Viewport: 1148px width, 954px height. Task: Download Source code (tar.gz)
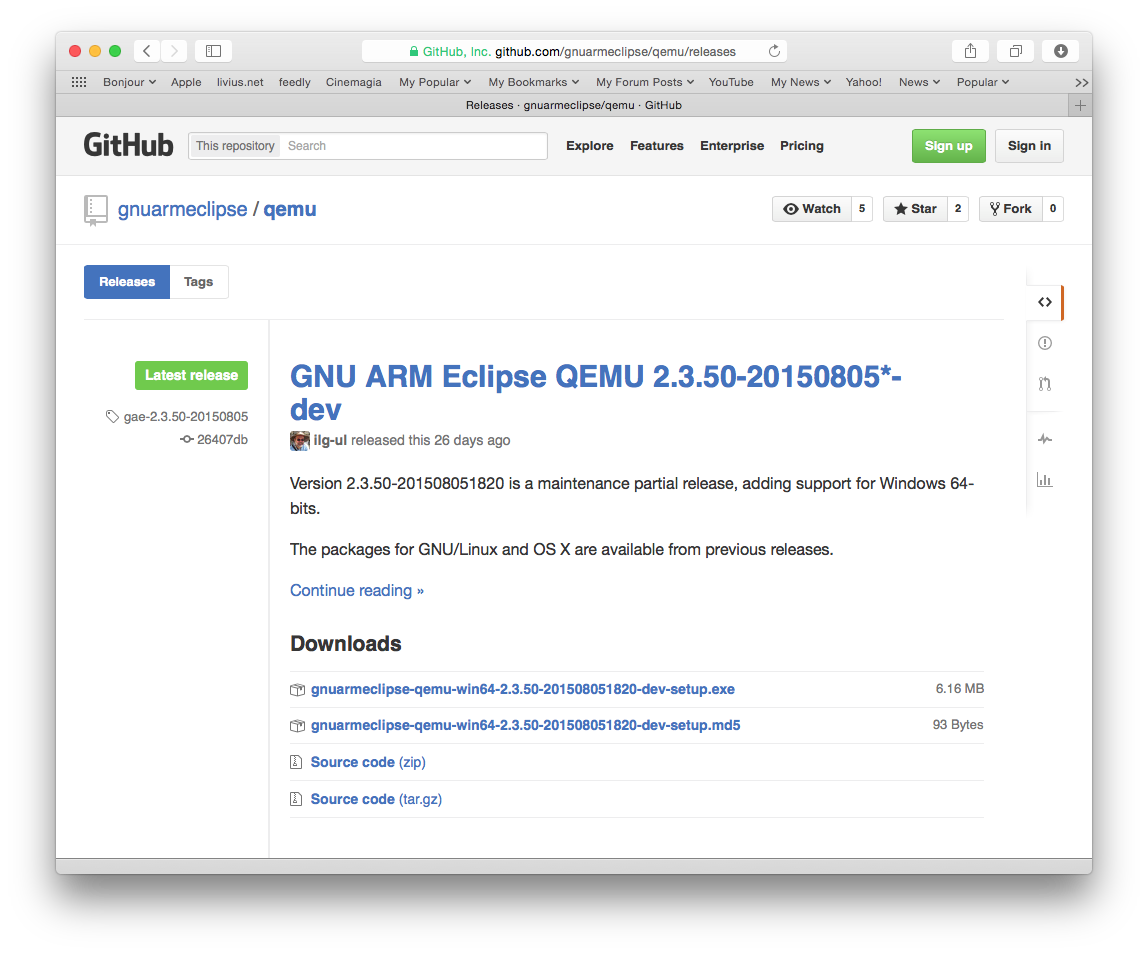coord(376,799)
